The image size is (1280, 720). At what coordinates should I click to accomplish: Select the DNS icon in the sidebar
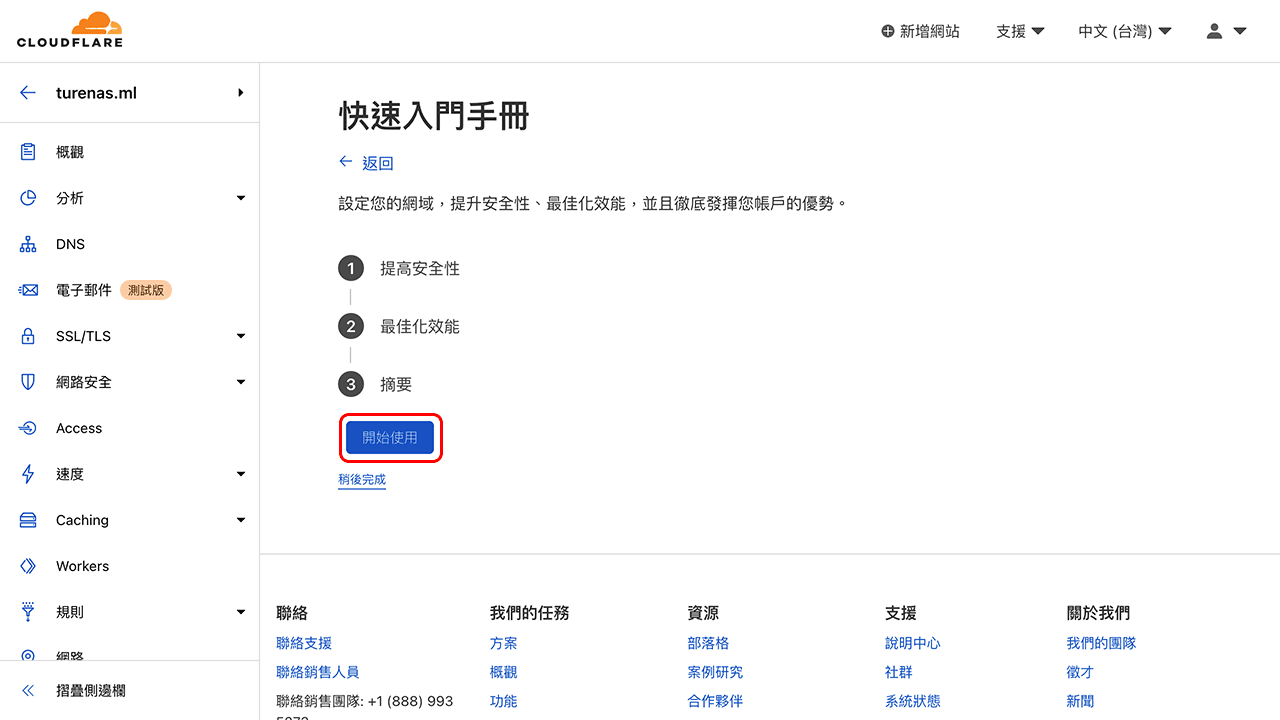tap(28, 243)
